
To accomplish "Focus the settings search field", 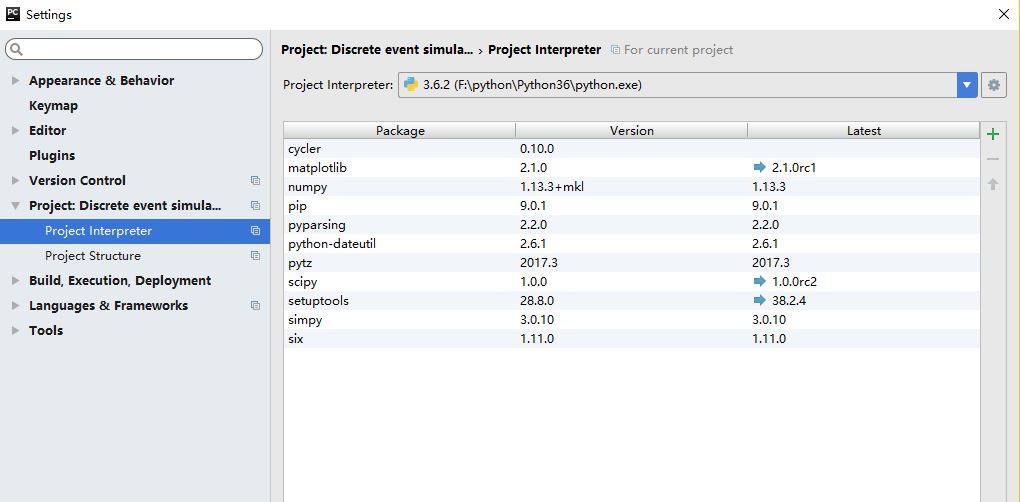I will (x=134, y=49).
